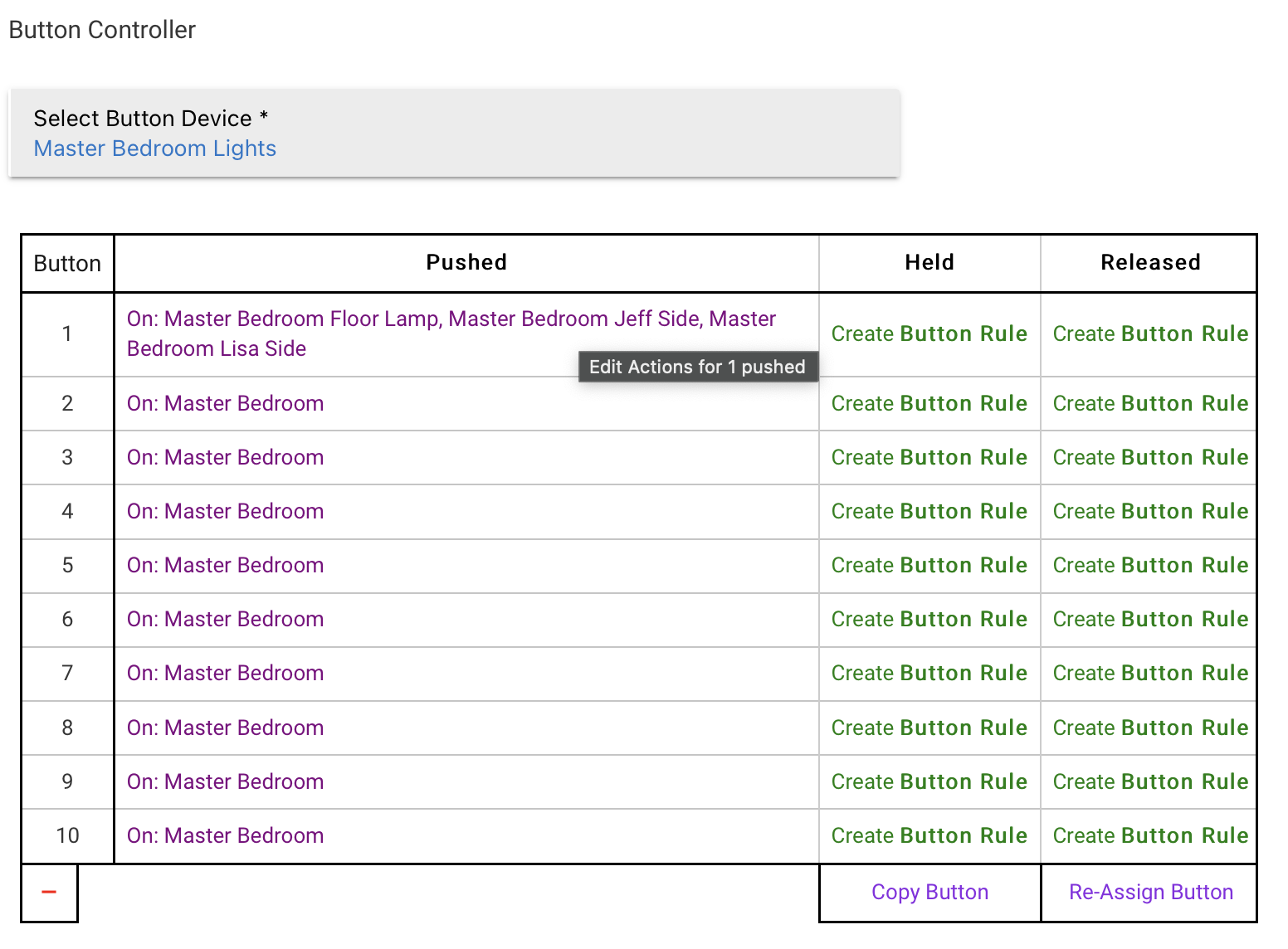
Task: Create a Released rule for button 1
Action: click(1149, 333)
